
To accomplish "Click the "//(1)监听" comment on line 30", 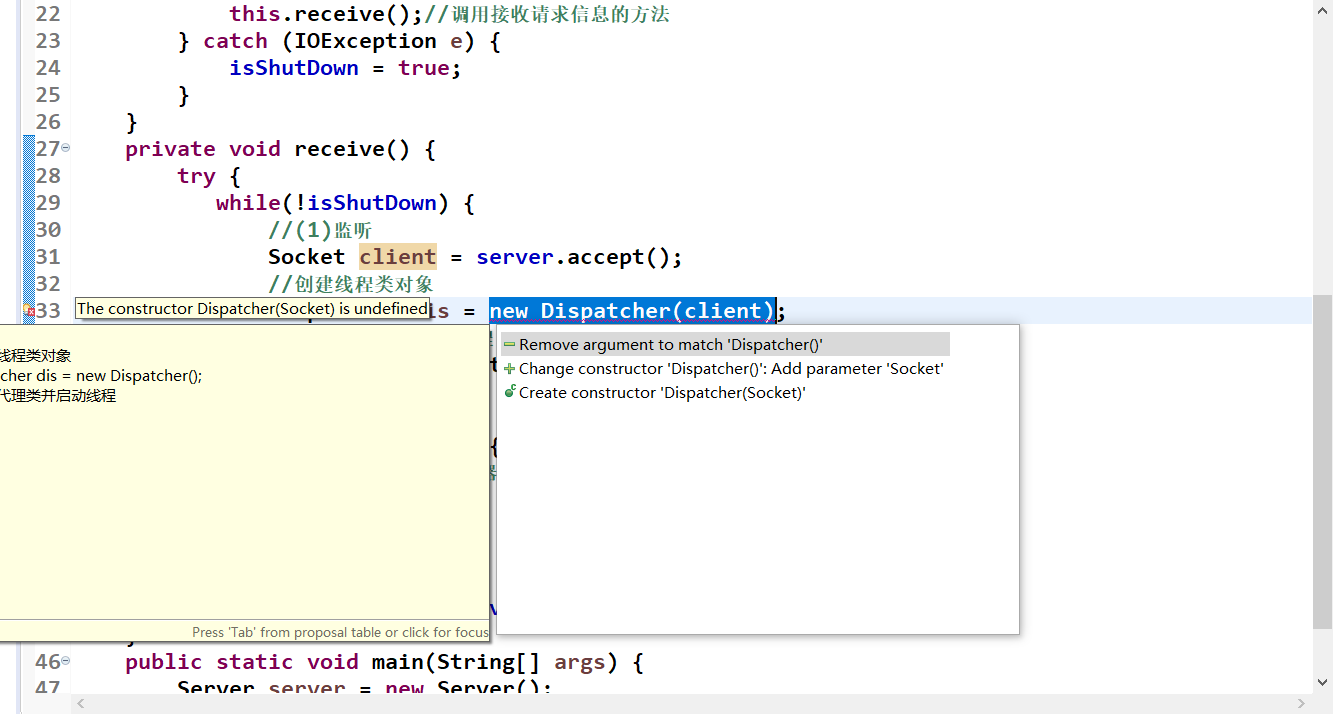I will (320, 230).
